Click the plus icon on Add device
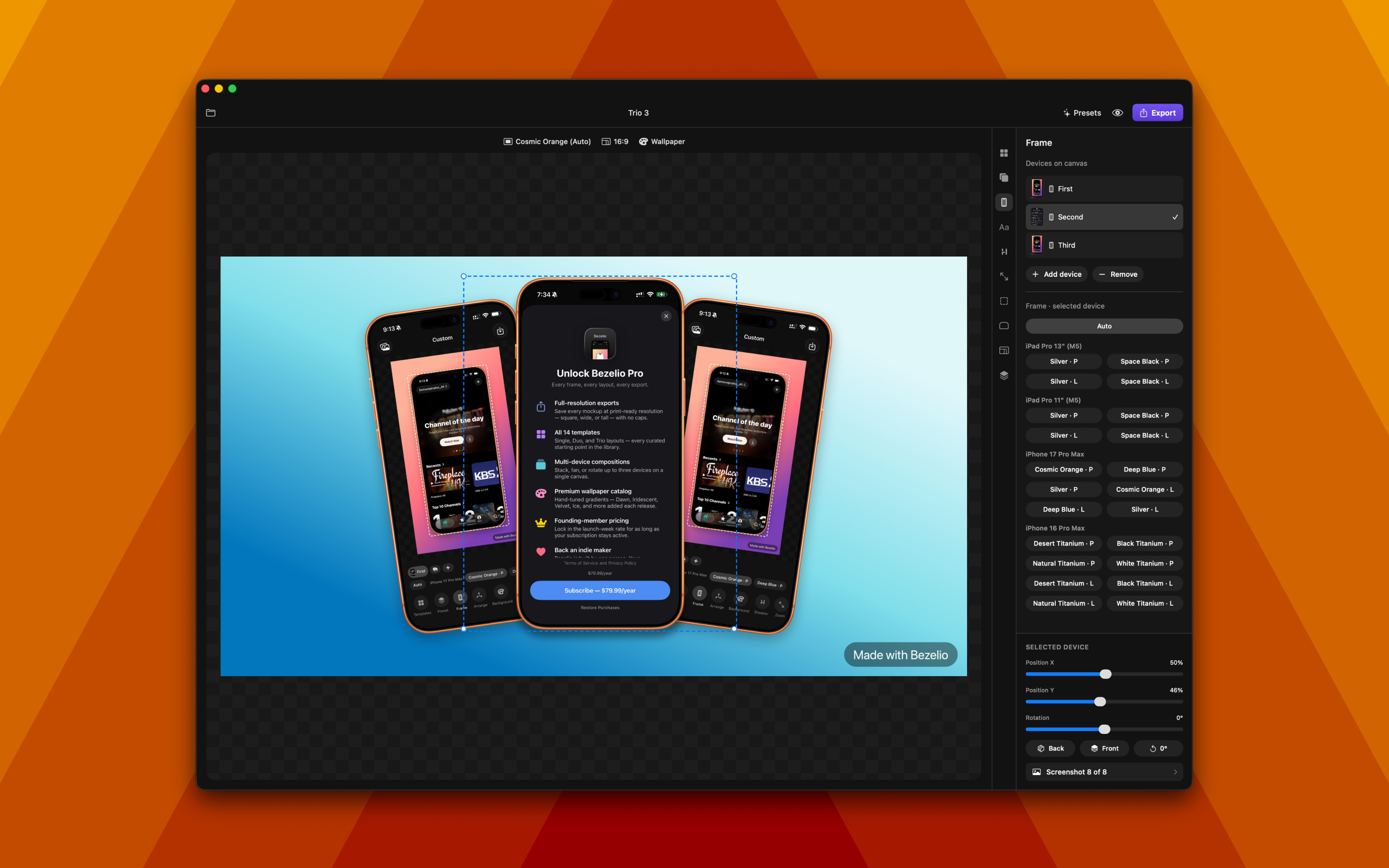This screenshot has height=868, width=1389. pos(1035,274)
